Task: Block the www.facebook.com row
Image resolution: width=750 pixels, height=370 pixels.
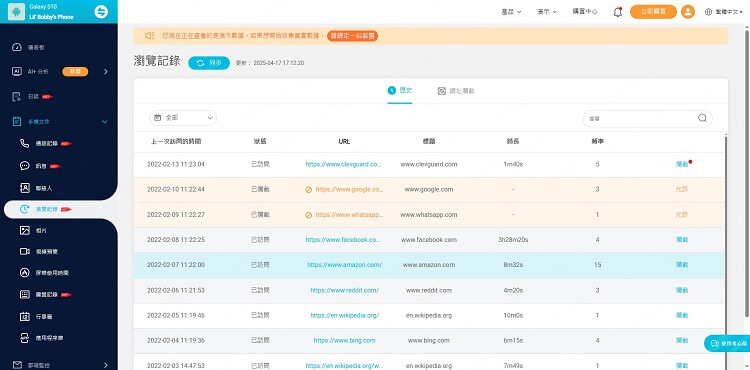Action: 682,239
